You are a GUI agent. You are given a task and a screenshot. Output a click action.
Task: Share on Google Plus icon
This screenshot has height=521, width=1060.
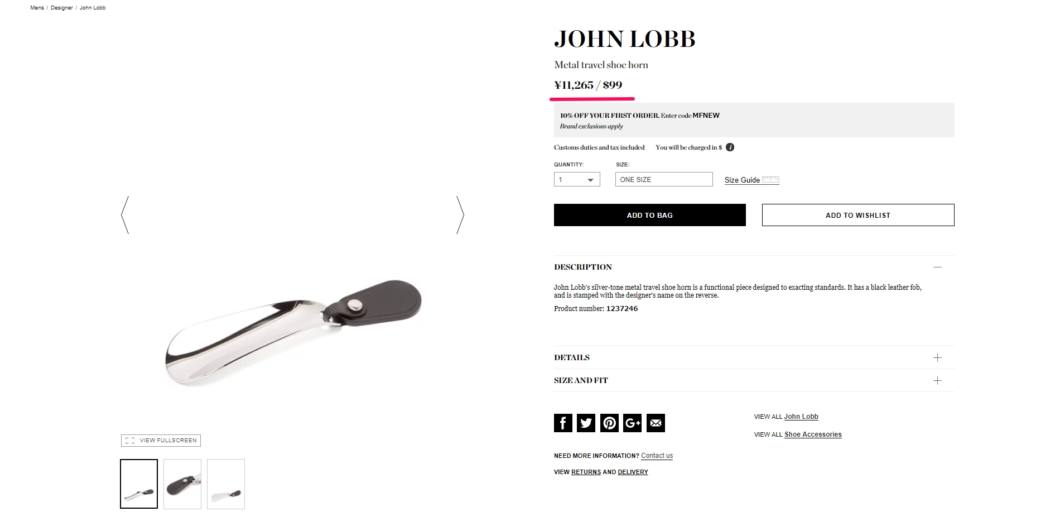click(x=633, y=423)
